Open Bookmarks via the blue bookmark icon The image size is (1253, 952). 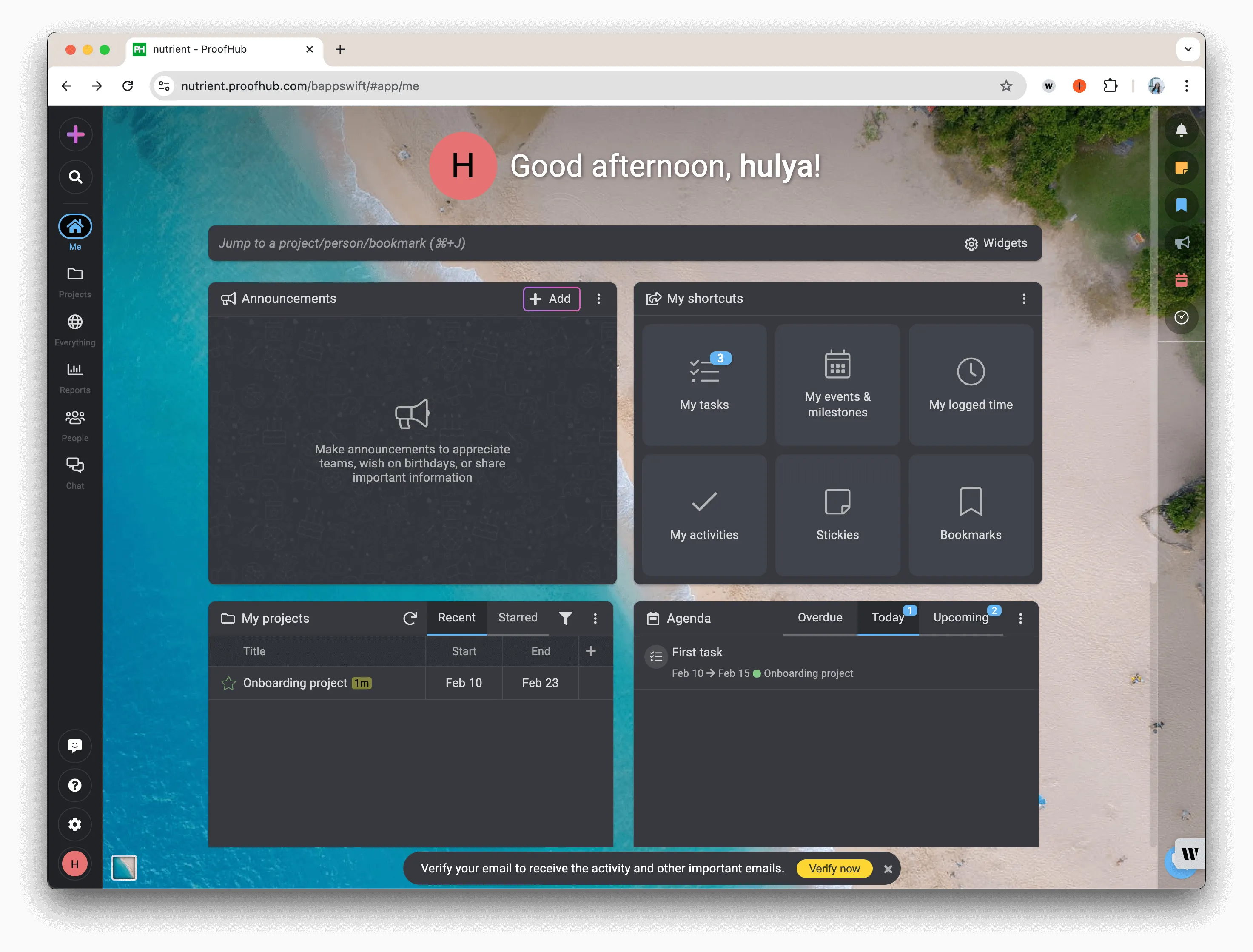1182,205
